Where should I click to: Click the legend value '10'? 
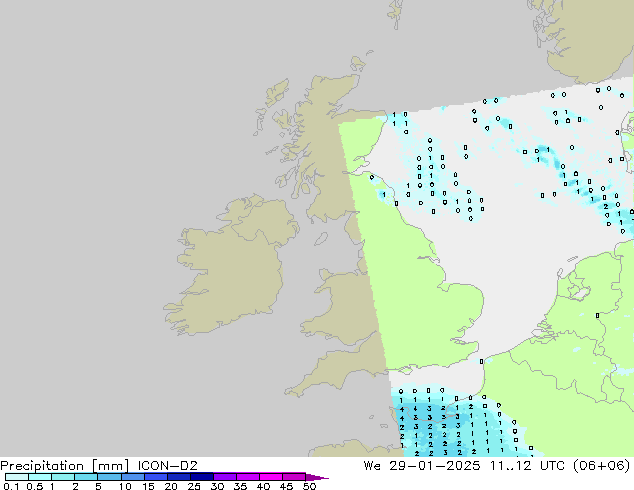[x=125, y=486]
